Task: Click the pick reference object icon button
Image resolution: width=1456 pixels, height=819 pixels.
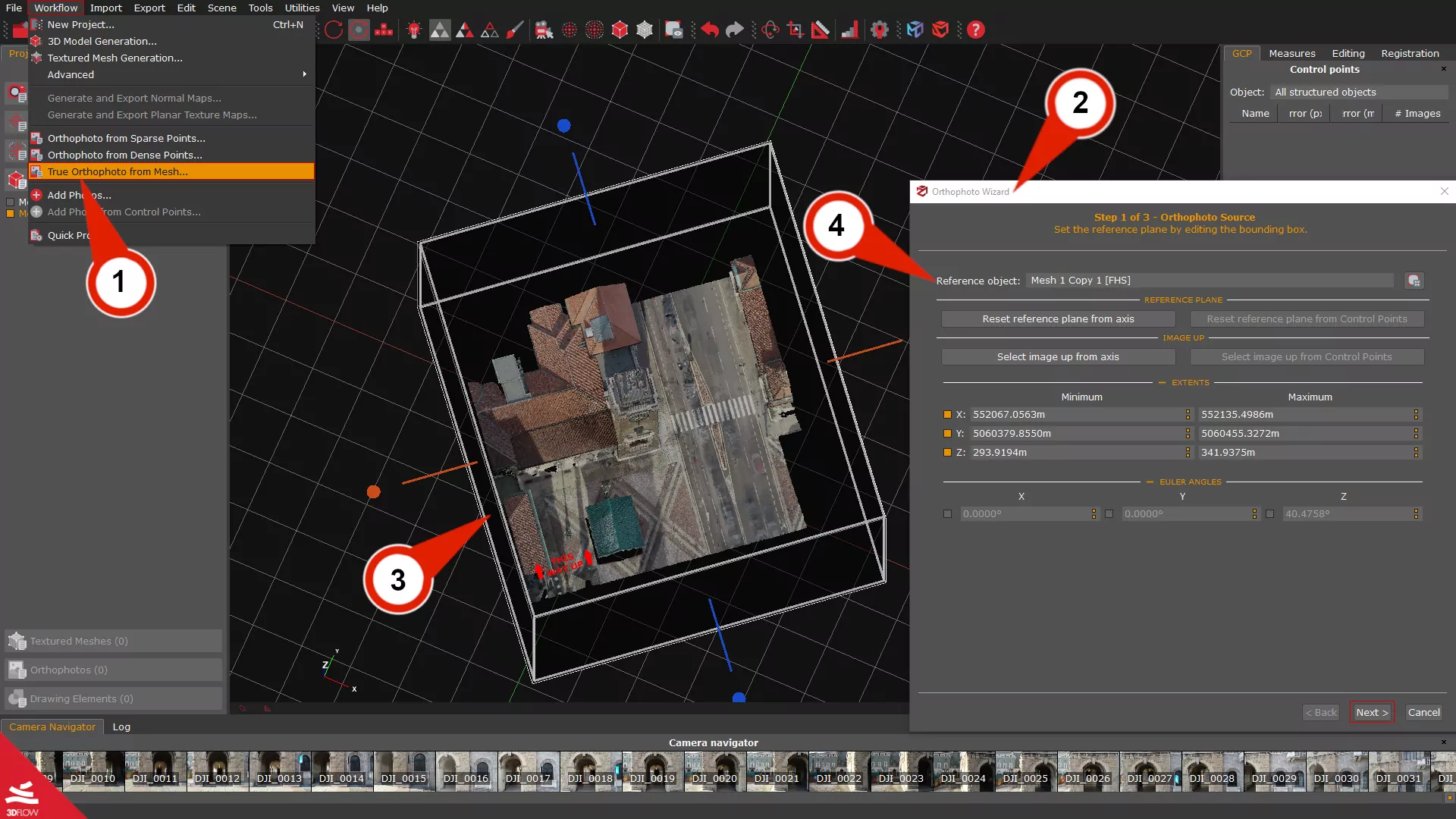Action: [1414, 281]
